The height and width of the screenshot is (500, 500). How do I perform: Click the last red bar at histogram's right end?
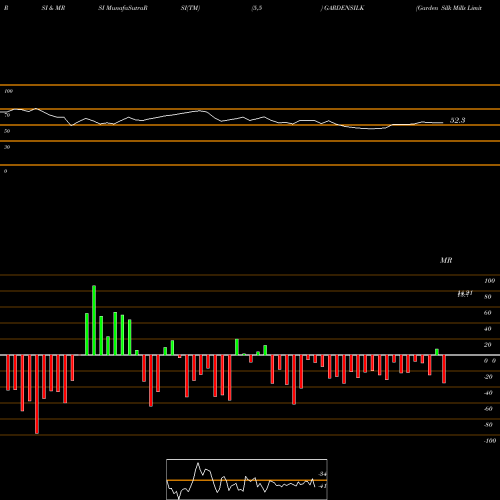point(444,369)
